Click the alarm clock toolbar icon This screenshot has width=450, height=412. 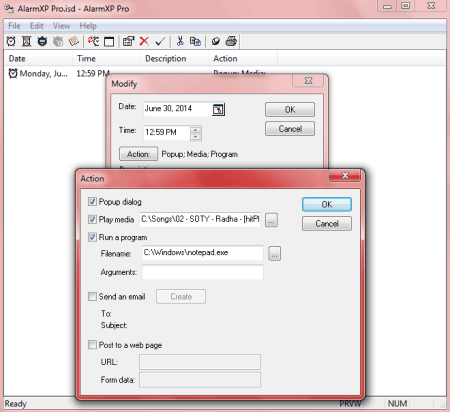tap(11, 41)
